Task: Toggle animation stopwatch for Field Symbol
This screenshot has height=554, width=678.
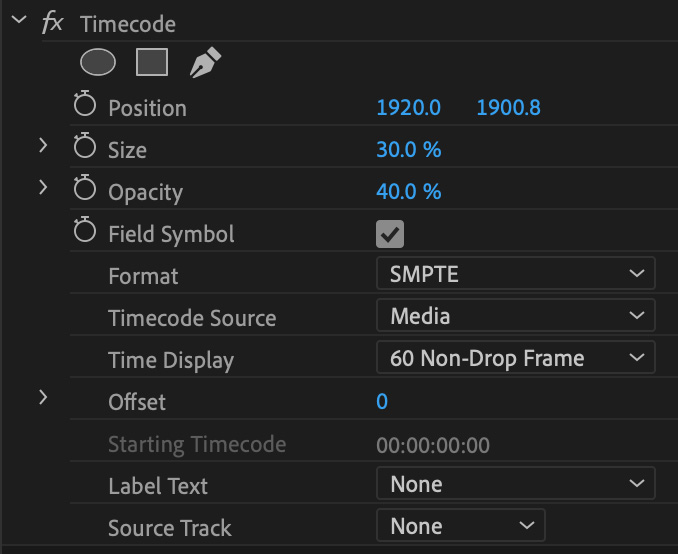Action: [85, 233]
